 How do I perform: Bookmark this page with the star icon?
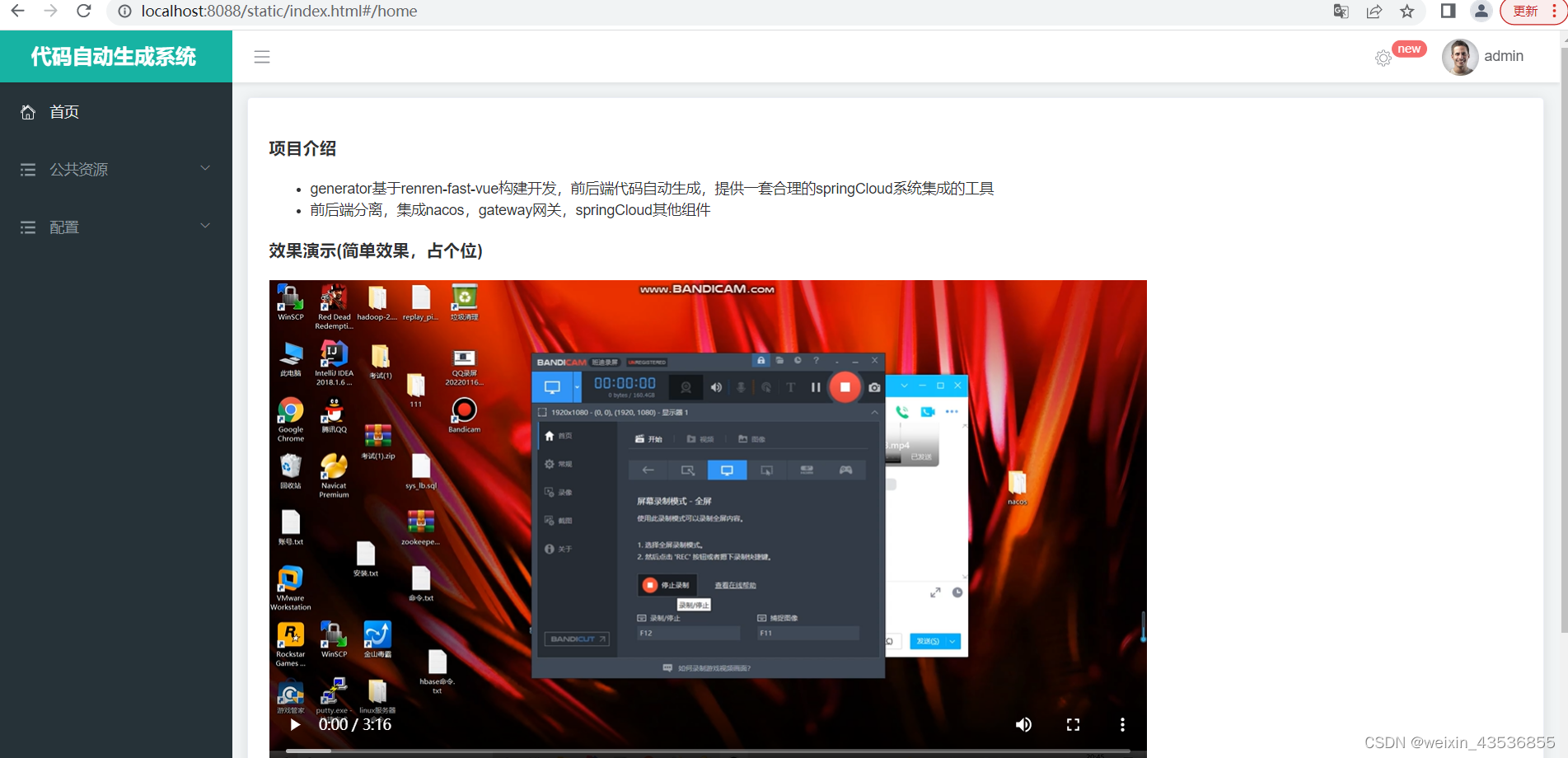click(x=1407, y=12)
